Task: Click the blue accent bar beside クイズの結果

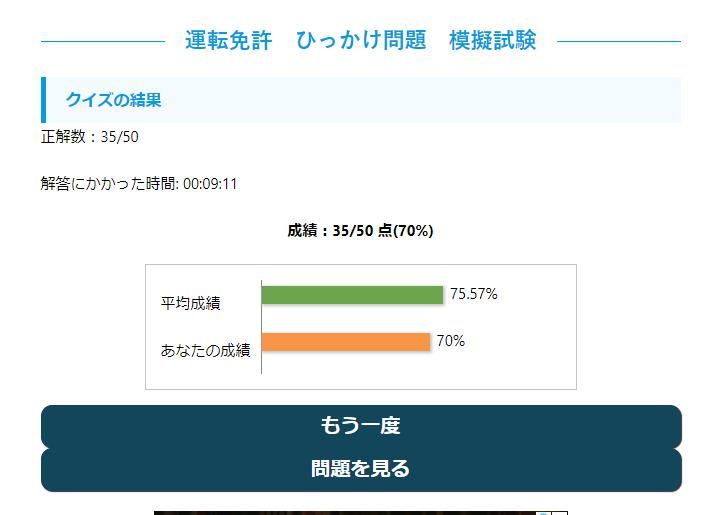Action: (44, 100)
